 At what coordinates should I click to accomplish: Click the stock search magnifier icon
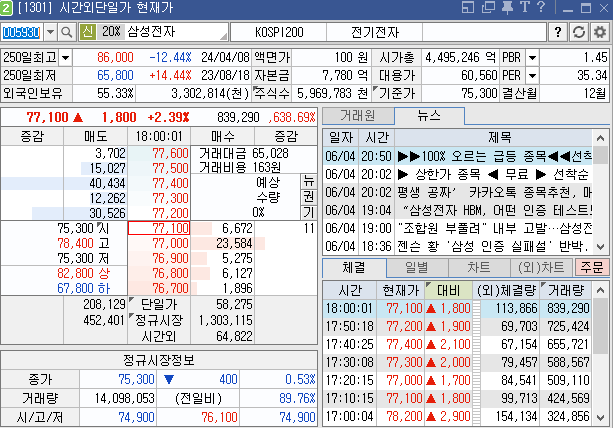67,32
